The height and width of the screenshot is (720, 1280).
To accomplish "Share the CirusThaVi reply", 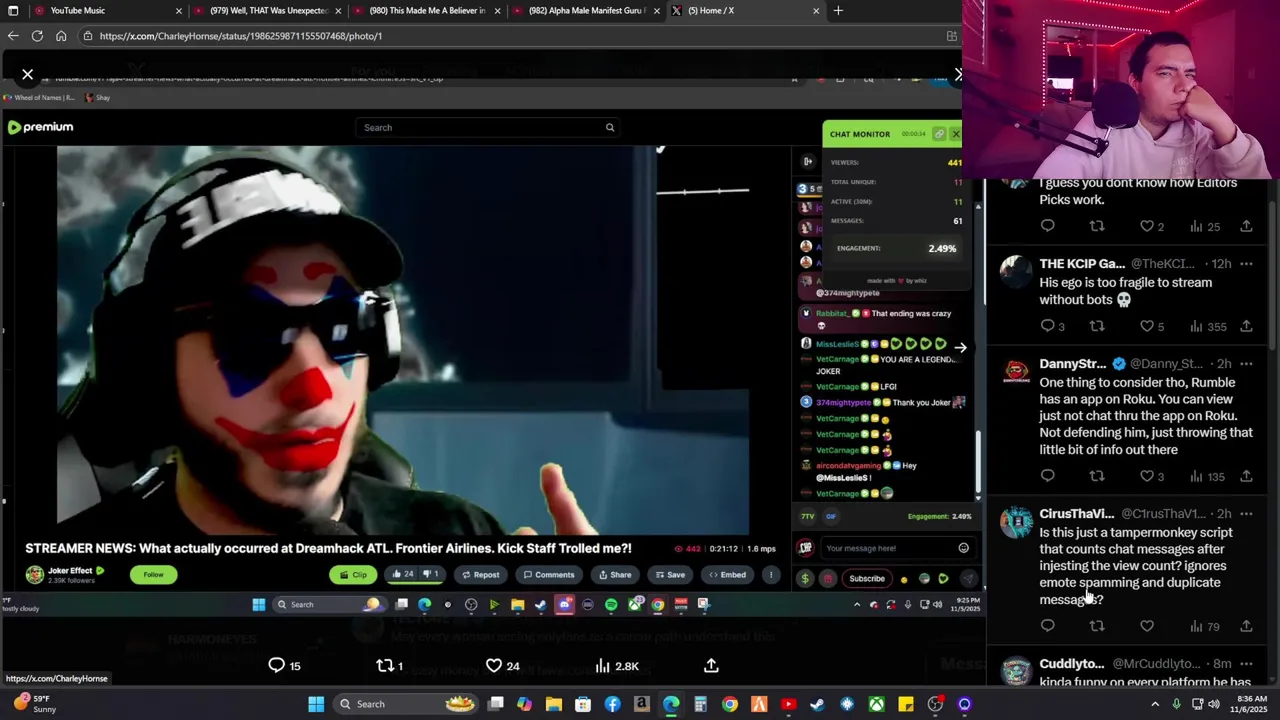I will pos(1246,626).
